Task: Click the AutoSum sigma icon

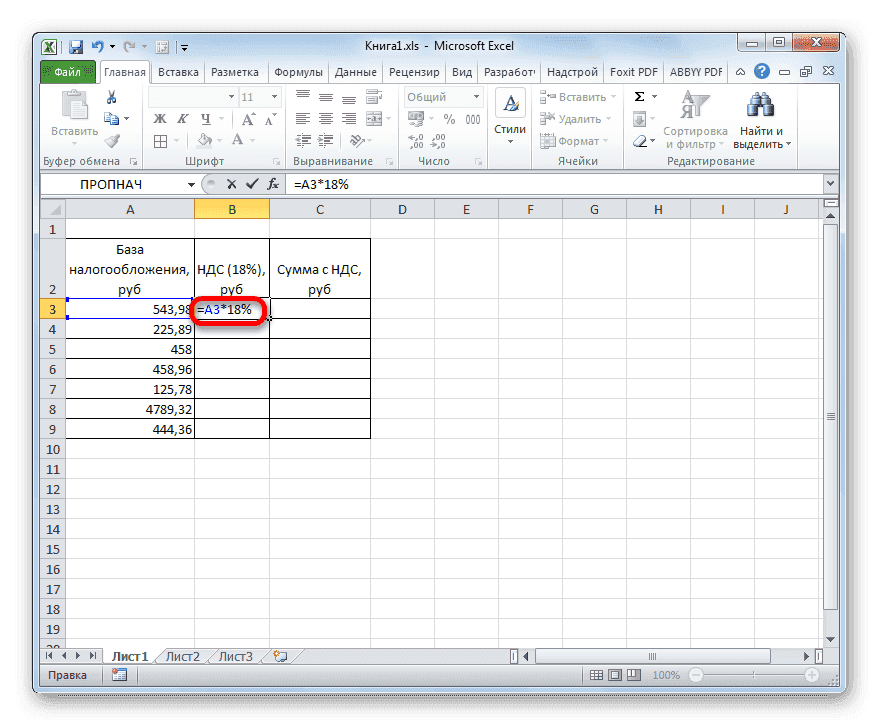Action: click(x=638, y=95)
